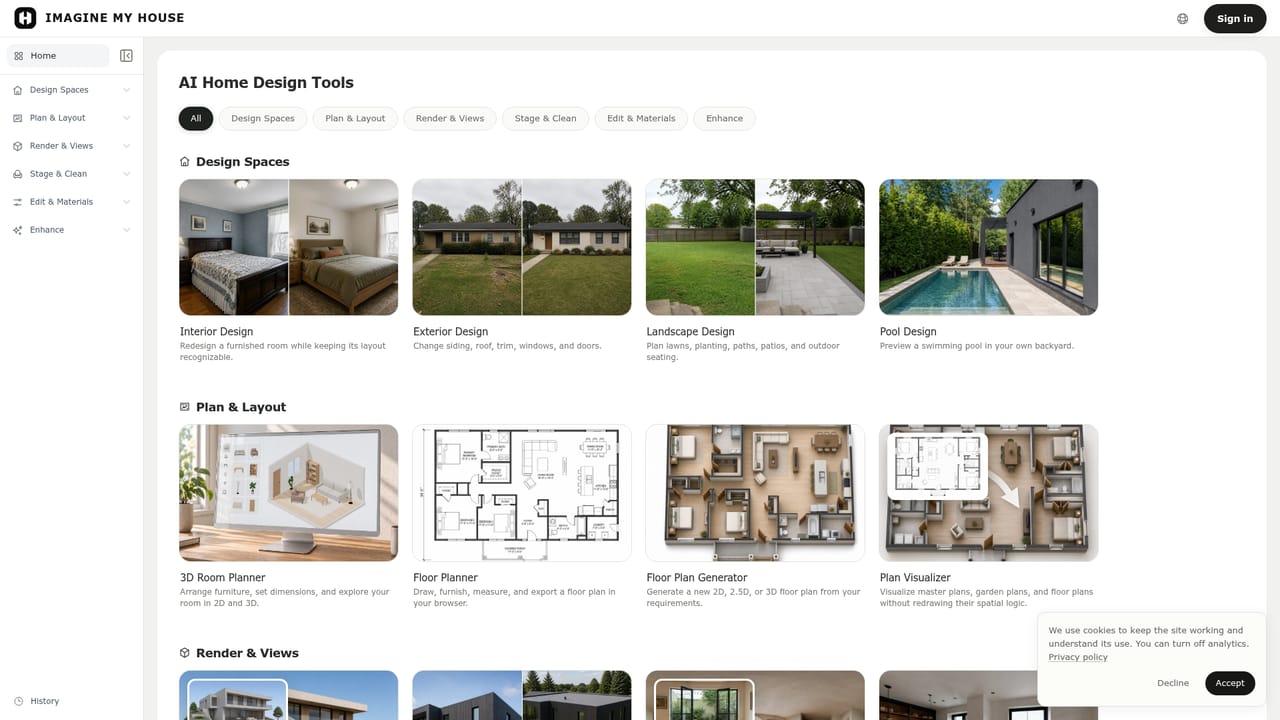Open the language globe icon
Viewport: 1280px width, 720px height.
pyautogui.click(x=1183, y=18)
